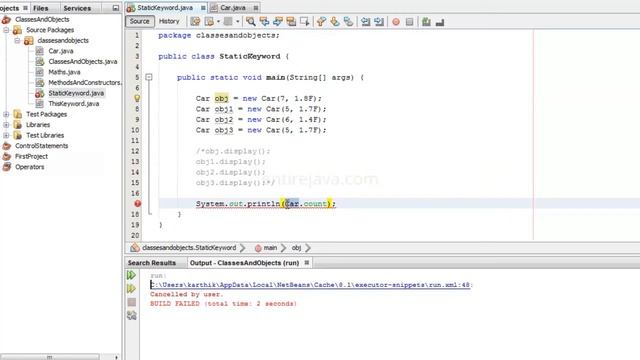Screen dimensions: 640x360
Task: Stop the running build grey square
Action: point(131,302)
